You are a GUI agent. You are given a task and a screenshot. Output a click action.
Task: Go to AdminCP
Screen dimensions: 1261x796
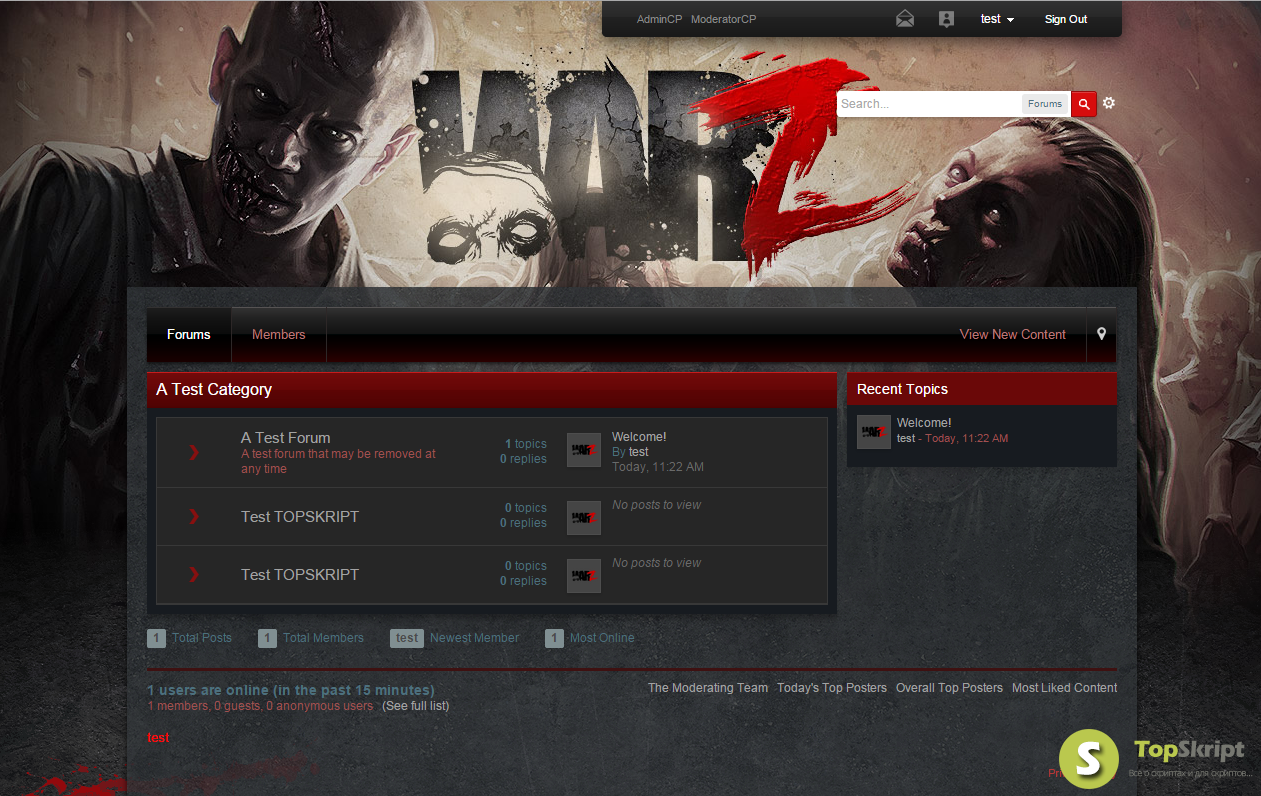click(x=660, y=19)
